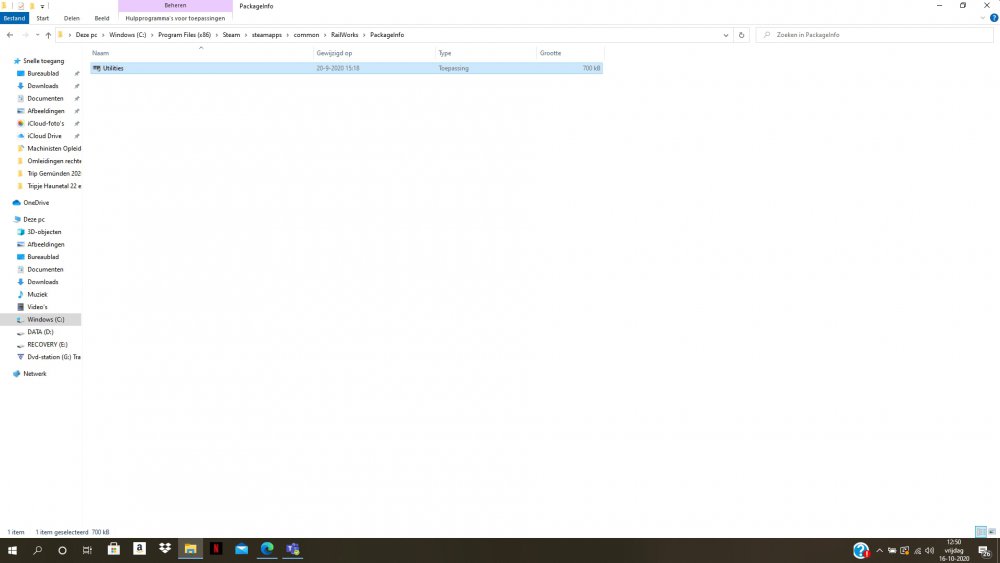1000x563 pixels.
Task: Open Microsoft Teams from the taskbar
Action: pyautogui.click(x=293, y=550)
